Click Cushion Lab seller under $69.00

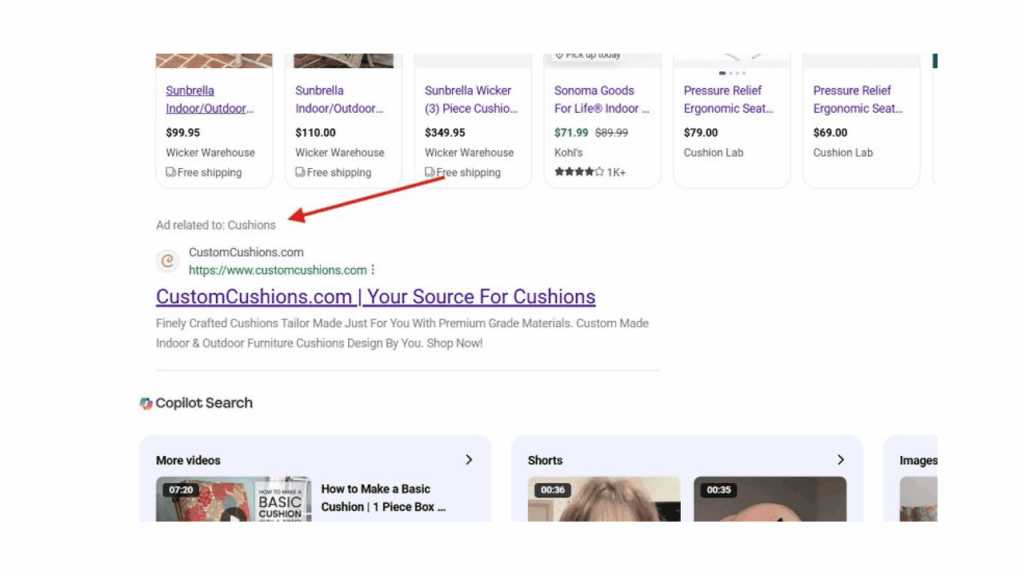point(842,152)
